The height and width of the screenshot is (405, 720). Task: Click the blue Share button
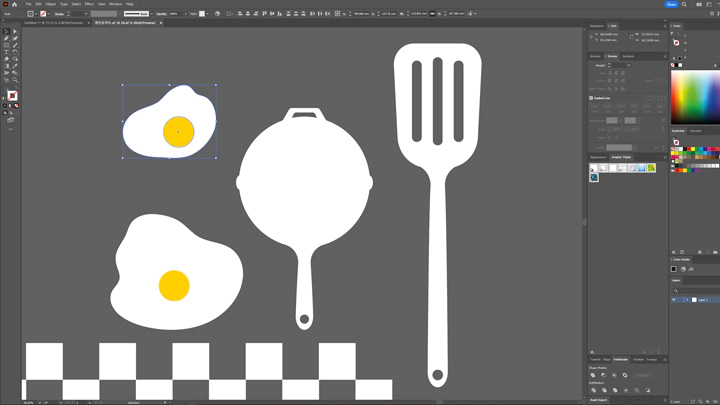pos(671,4)
